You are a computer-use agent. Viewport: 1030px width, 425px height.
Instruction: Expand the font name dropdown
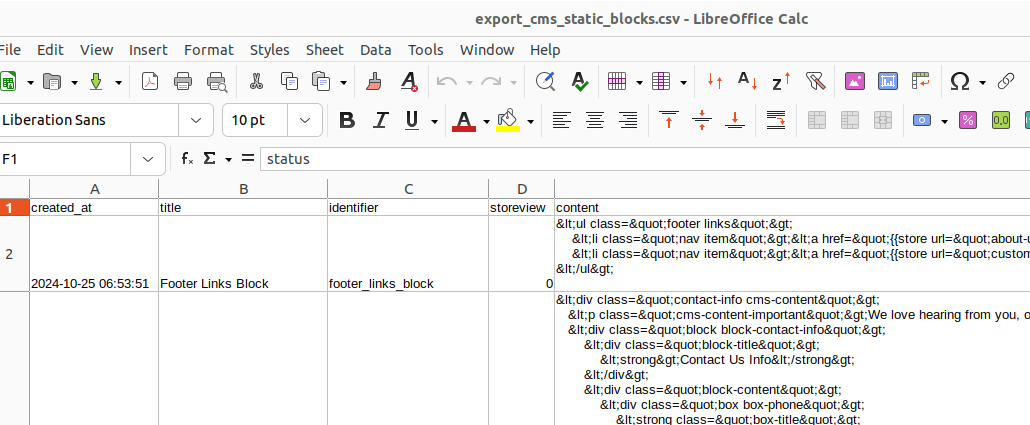(x=195, y=121)
